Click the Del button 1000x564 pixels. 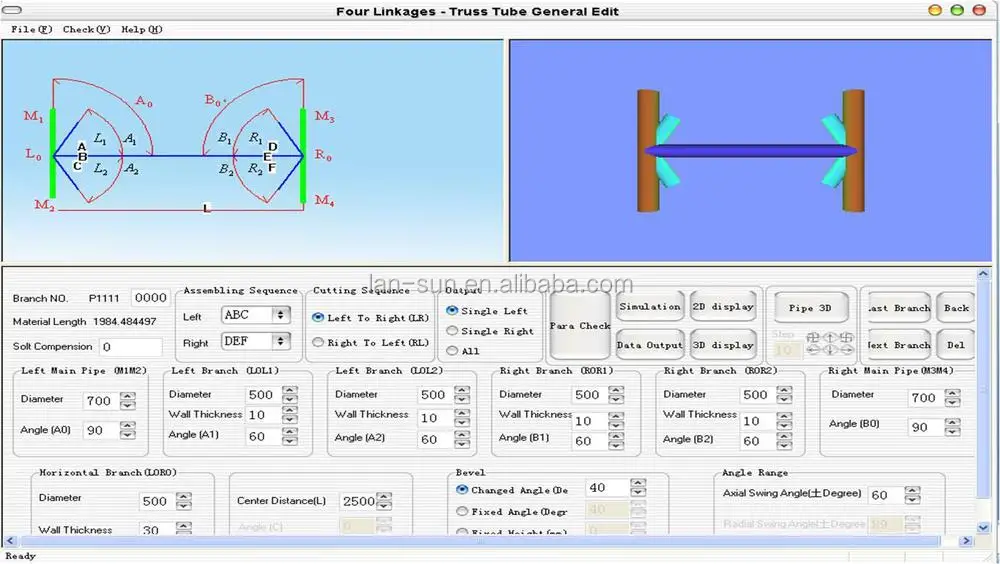click(956, 345)
